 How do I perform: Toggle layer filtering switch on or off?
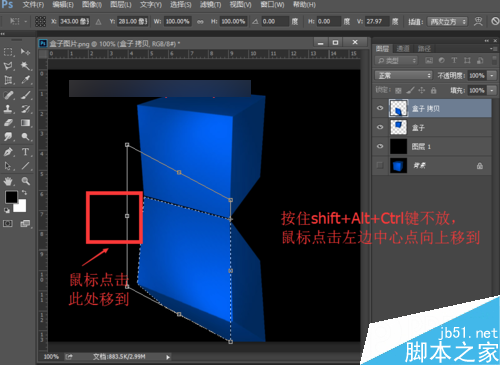pos(494,61)
